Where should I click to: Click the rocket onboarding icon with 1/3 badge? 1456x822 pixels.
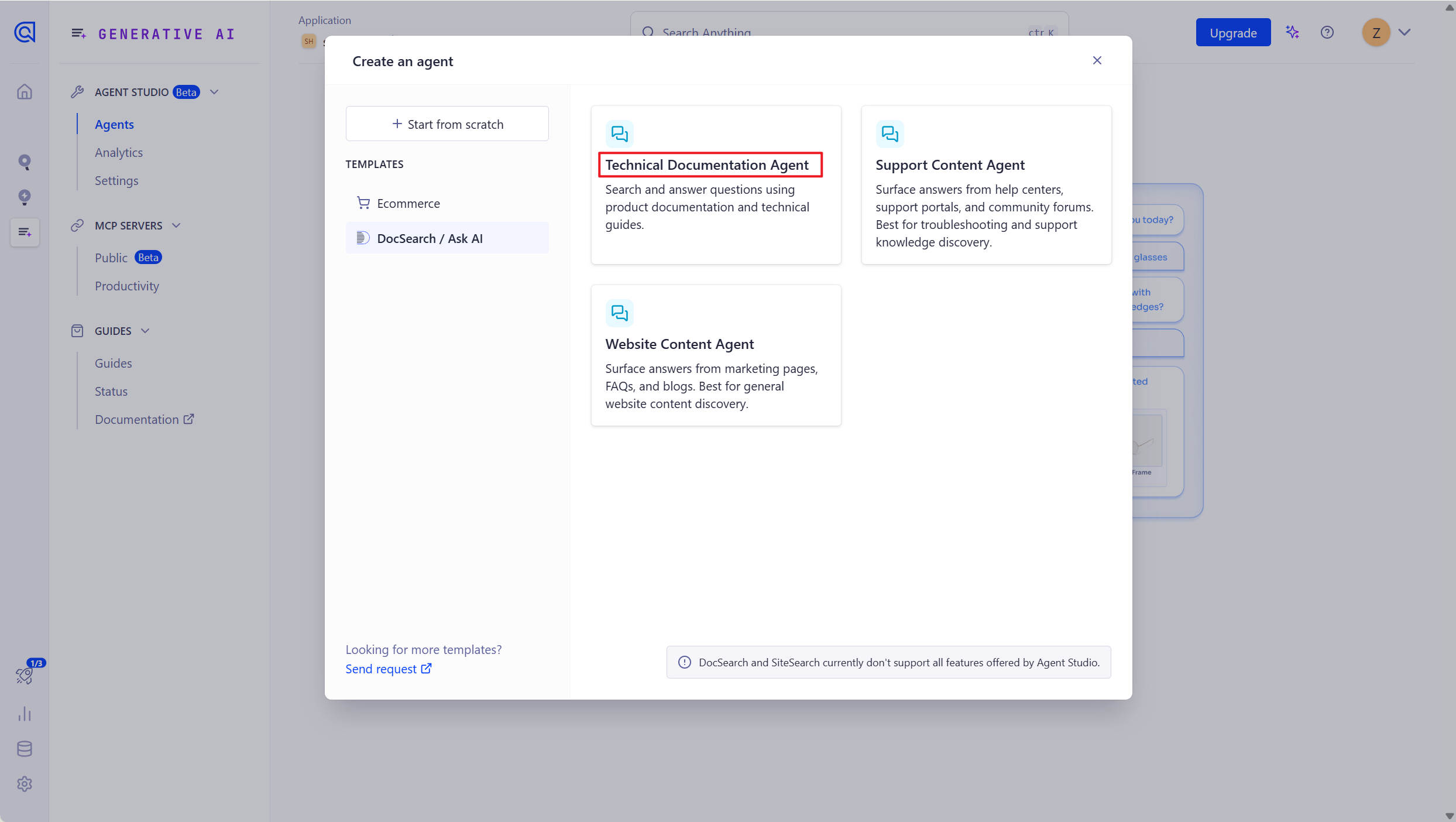click(x=25, y=675)
